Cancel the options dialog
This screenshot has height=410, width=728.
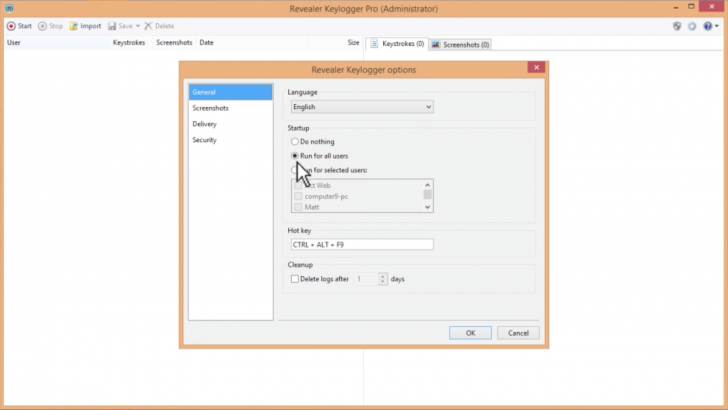pyautogui.click(x=518, y=333)
